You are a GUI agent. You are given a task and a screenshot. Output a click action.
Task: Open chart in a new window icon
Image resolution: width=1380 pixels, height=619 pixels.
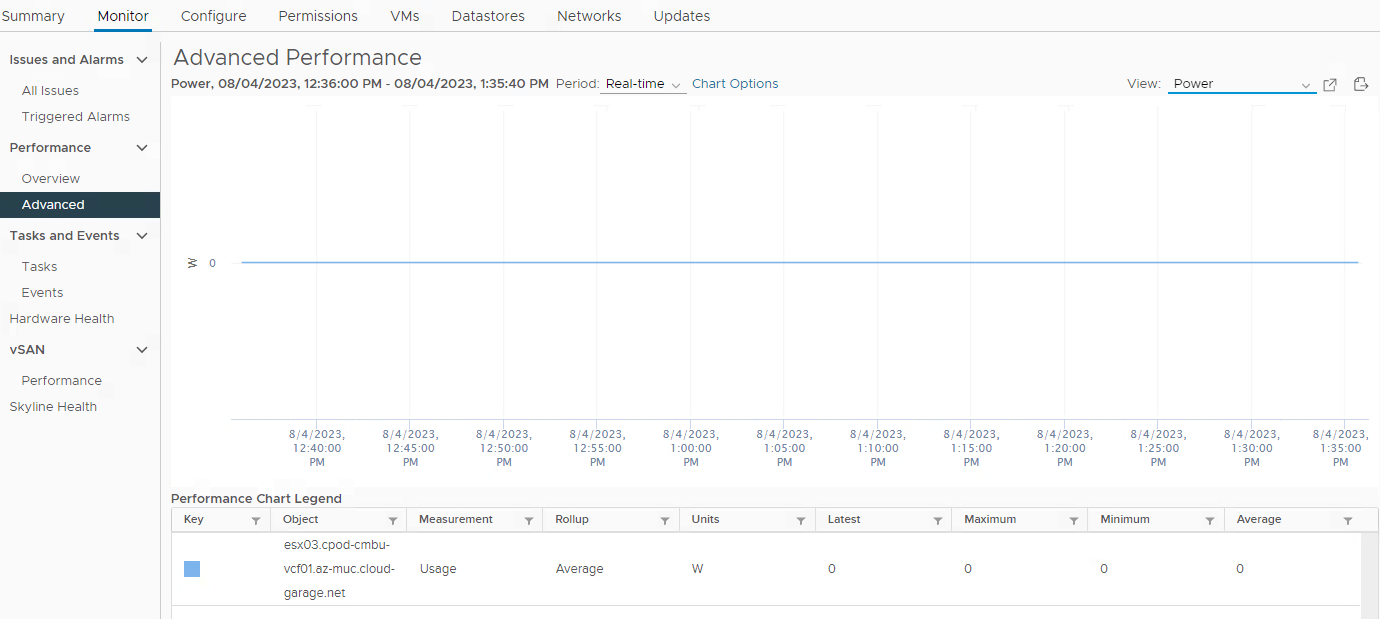pyautogui.click(x=1330, y=85)
